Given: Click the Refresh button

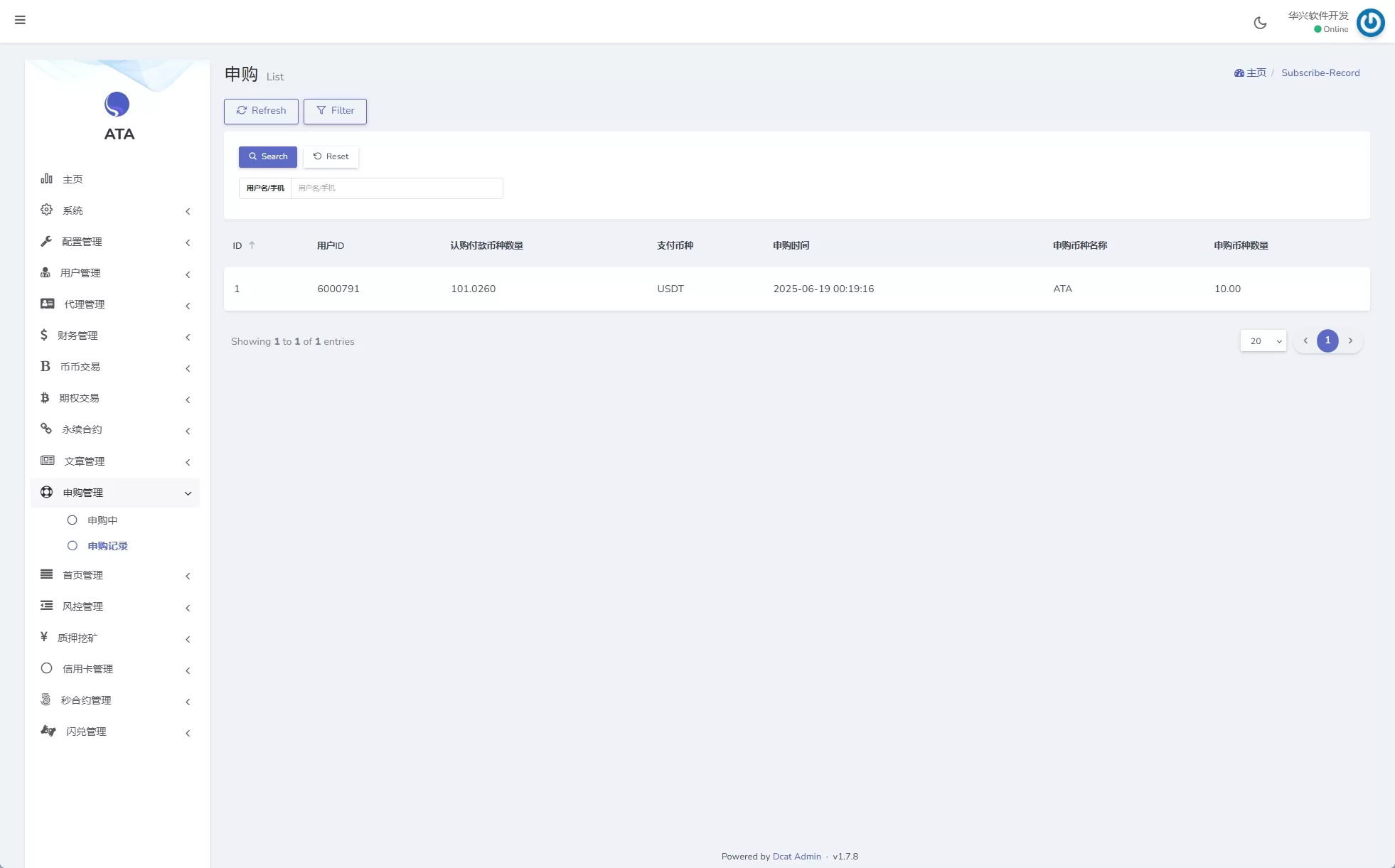Looking at the screenshot, I should 261,111.
